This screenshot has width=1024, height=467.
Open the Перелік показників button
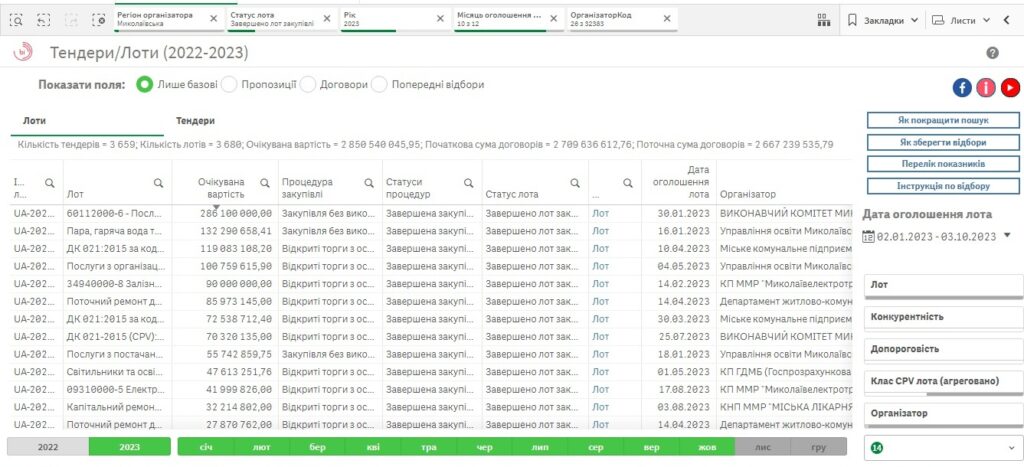click(x=943, y=163)
